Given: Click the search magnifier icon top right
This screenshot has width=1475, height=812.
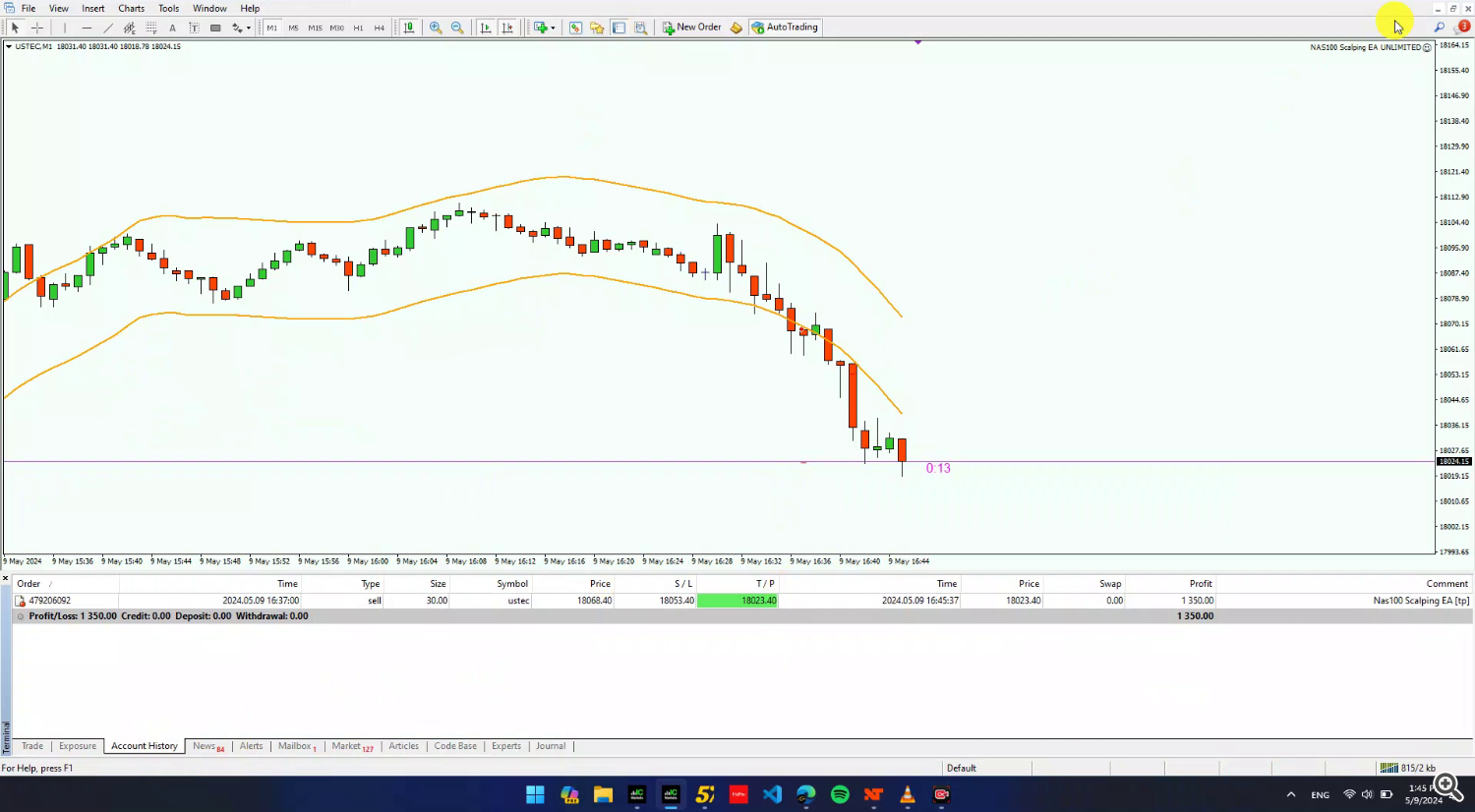Looking at the screenshot, I should pos(1440,28).
